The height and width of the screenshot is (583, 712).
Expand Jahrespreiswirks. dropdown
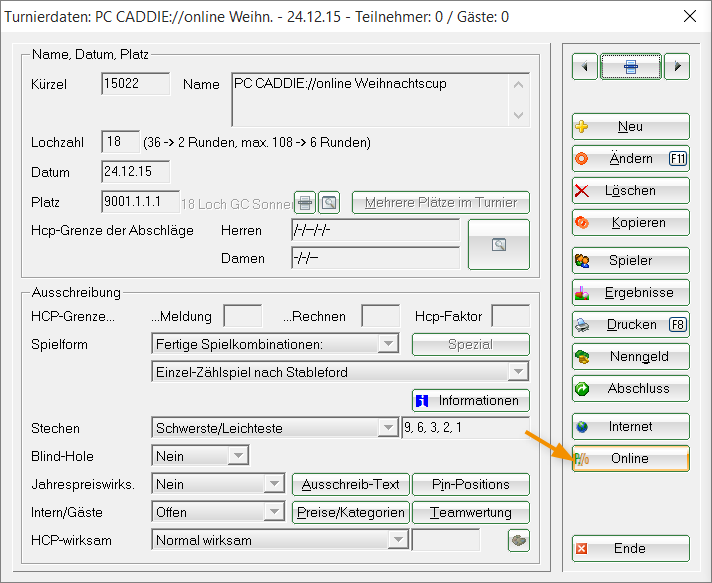(274, 484)
